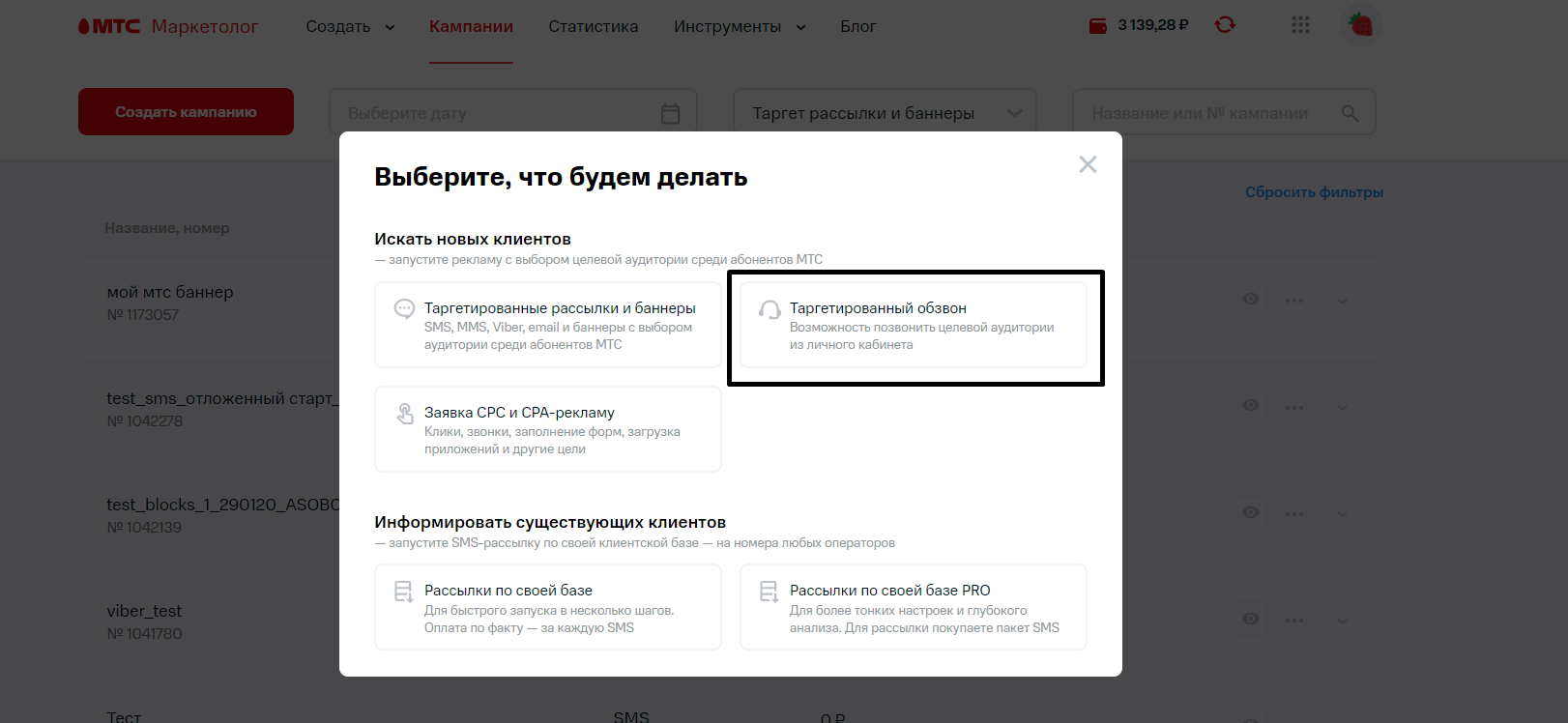
Task: Toggle eye icon for мой мтс баннер
Action: pyautogui.click(x=1250, y=299)
